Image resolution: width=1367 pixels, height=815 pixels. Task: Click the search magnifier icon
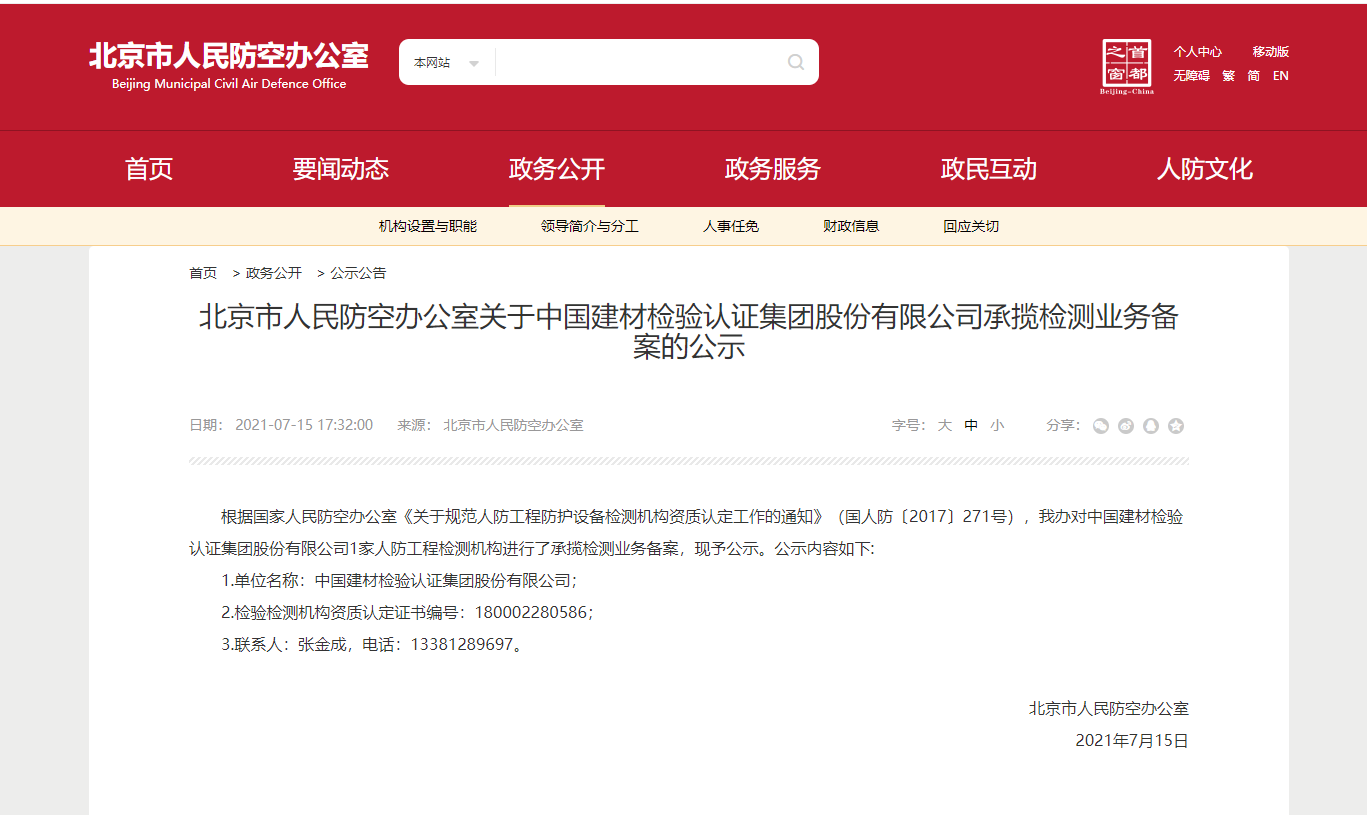coord(796,62)
